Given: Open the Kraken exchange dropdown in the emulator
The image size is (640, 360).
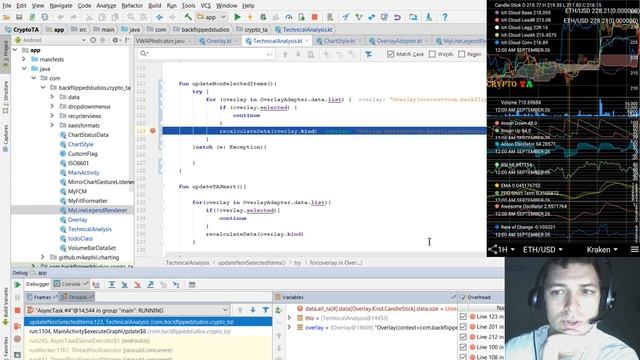Looking at the screenshot, I should (x=602, y=249).
